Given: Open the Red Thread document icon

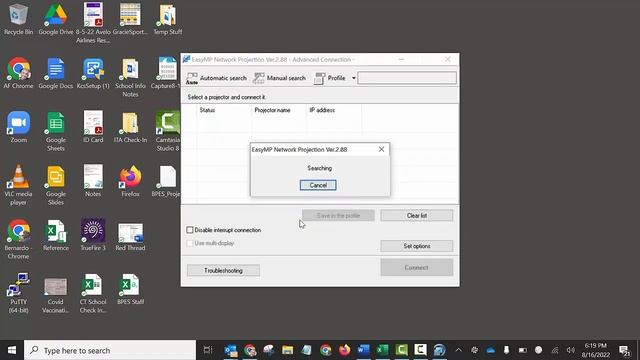Looking at the screenshot, I should 130,235.
